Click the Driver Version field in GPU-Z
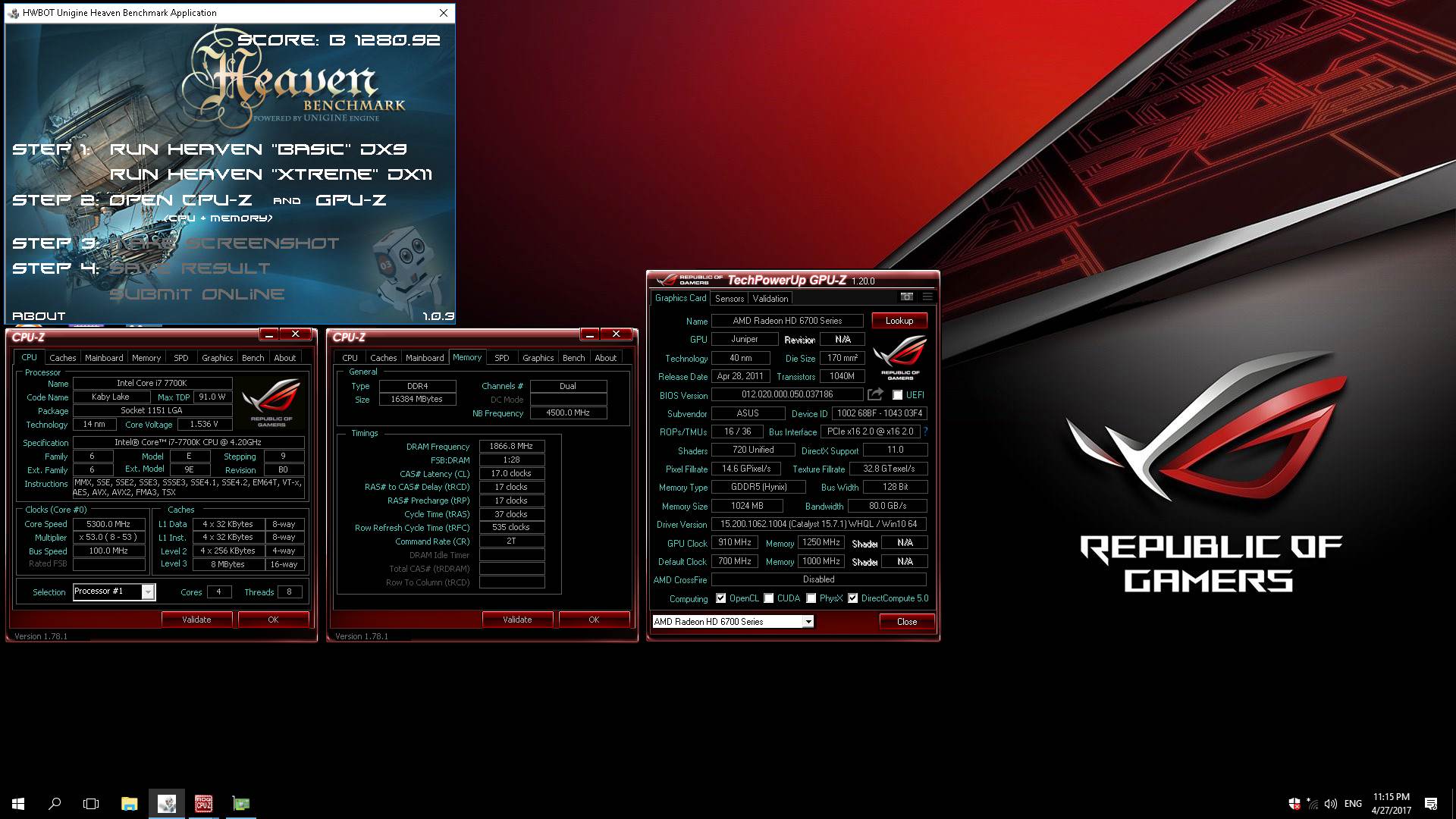The height and width of the screenshot is (819, 1456). click(819, 524)
